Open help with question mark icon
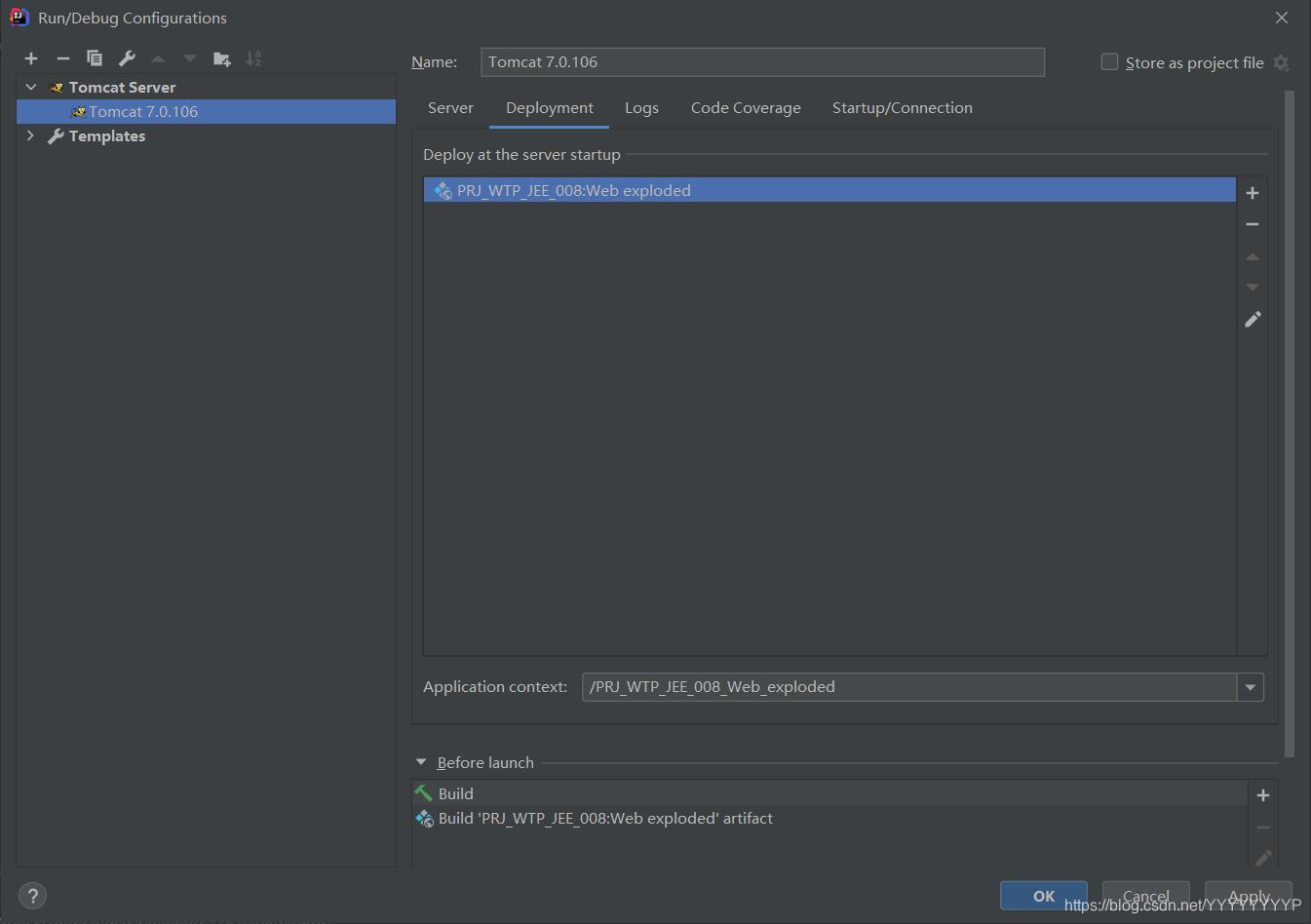1311x924 pixels. pos(32,896)
